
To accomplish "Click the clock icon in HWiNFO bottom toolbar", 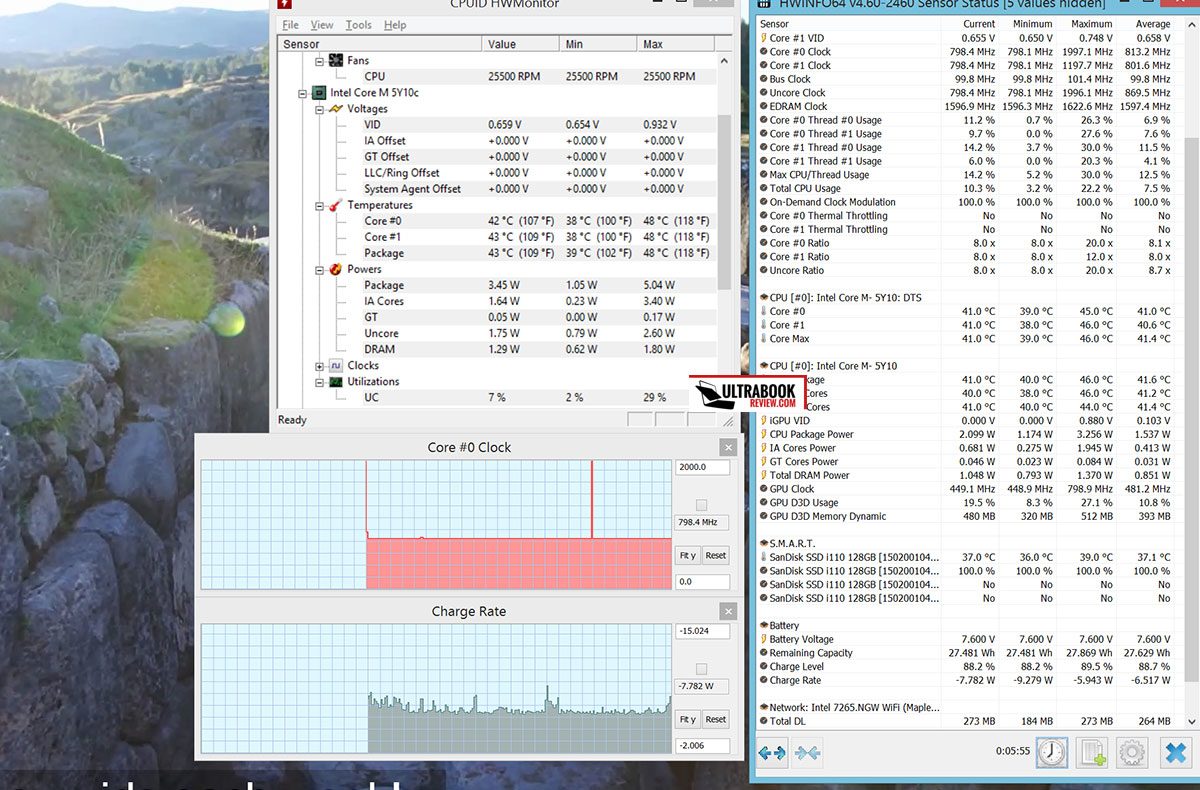I will [x=1050, y=752].
